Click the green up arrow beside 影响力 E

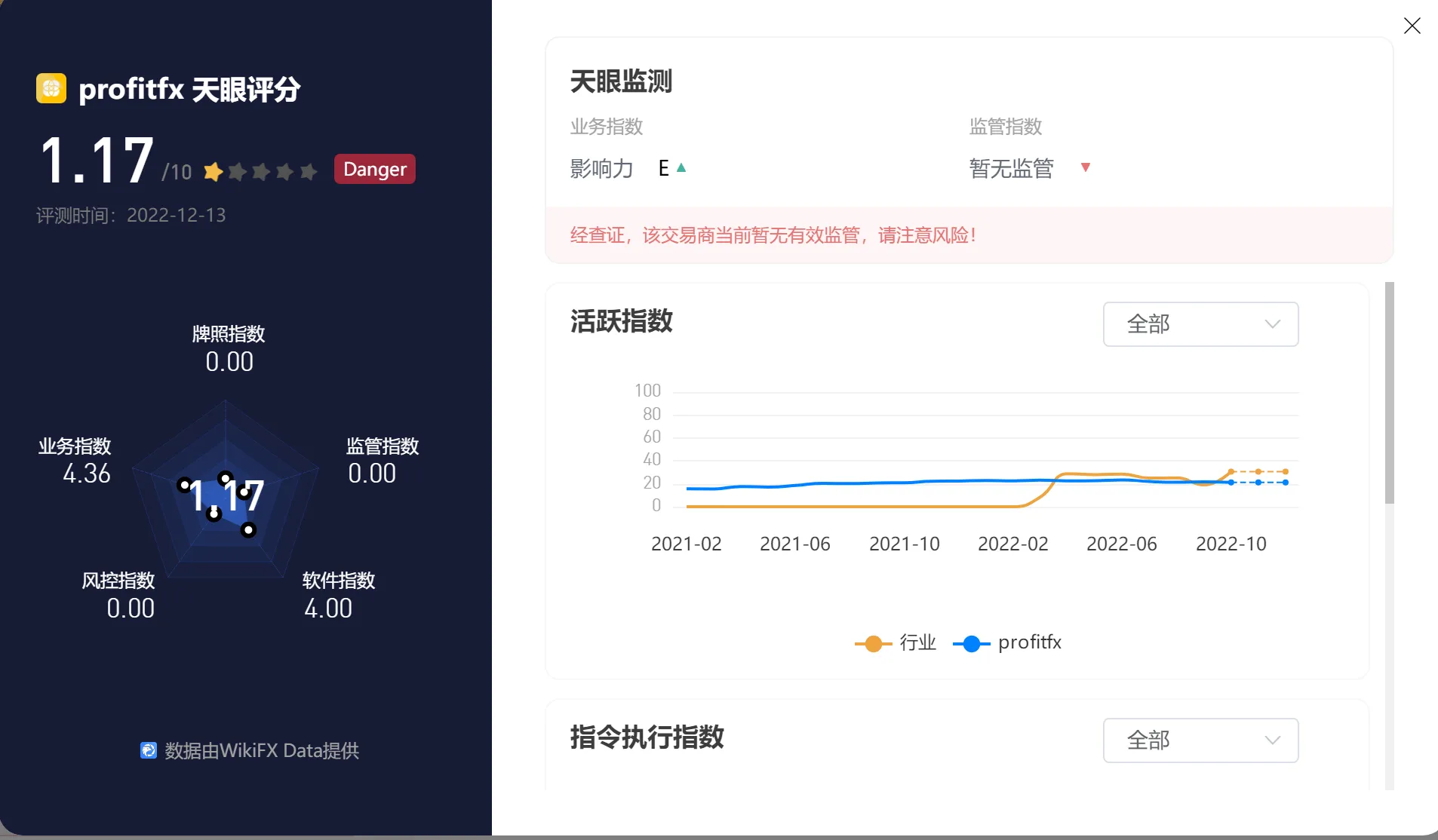681,167
